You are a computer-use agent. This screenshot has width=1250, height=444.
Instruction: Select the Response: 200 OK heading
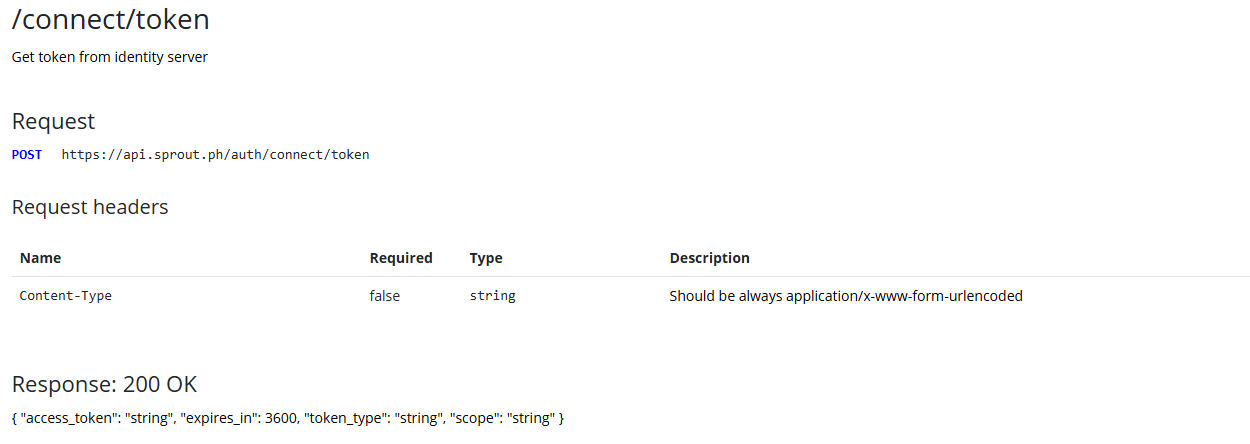point(104,385)
